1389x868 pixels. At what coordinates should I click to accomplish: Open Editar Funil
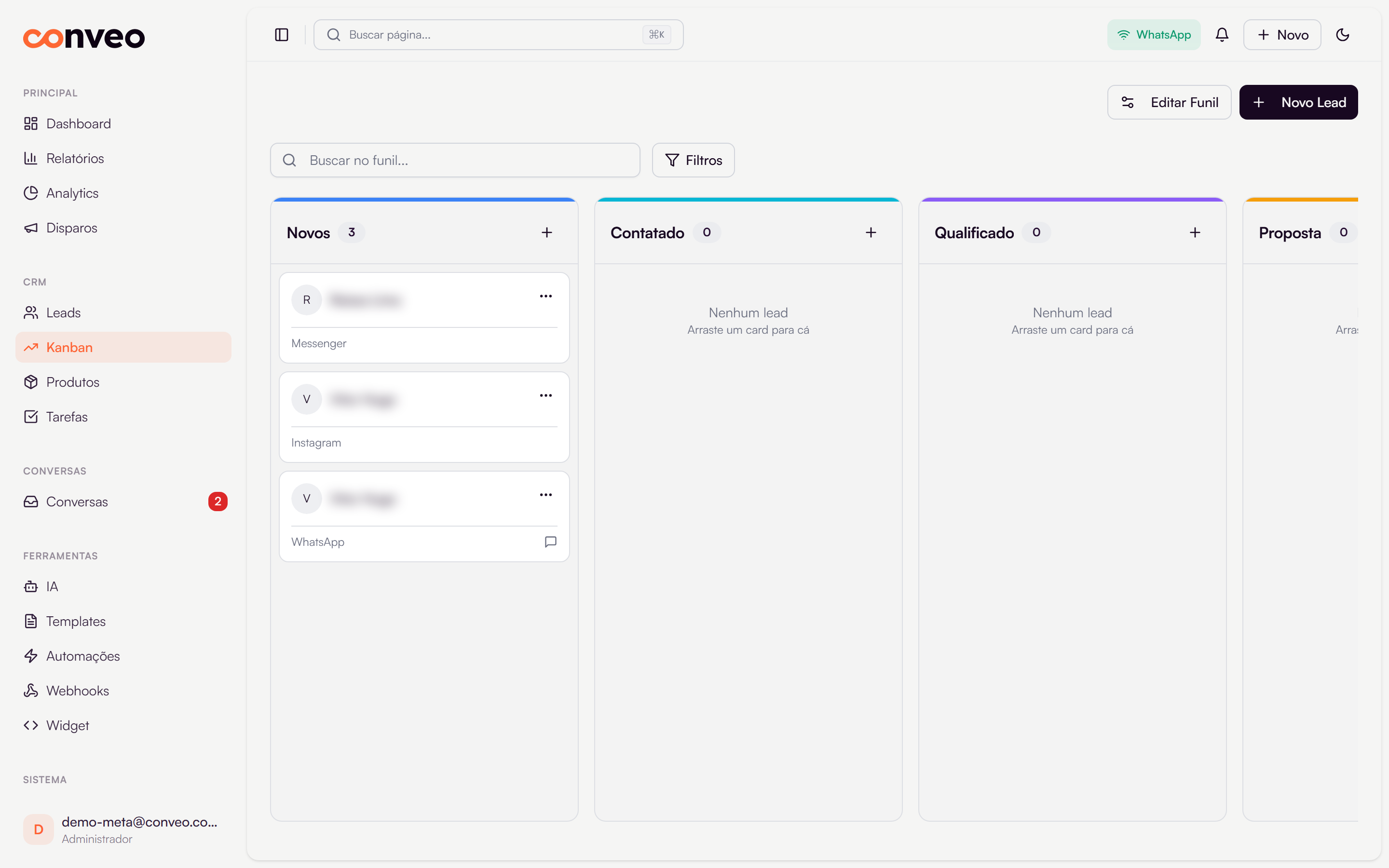[1169, 102]
